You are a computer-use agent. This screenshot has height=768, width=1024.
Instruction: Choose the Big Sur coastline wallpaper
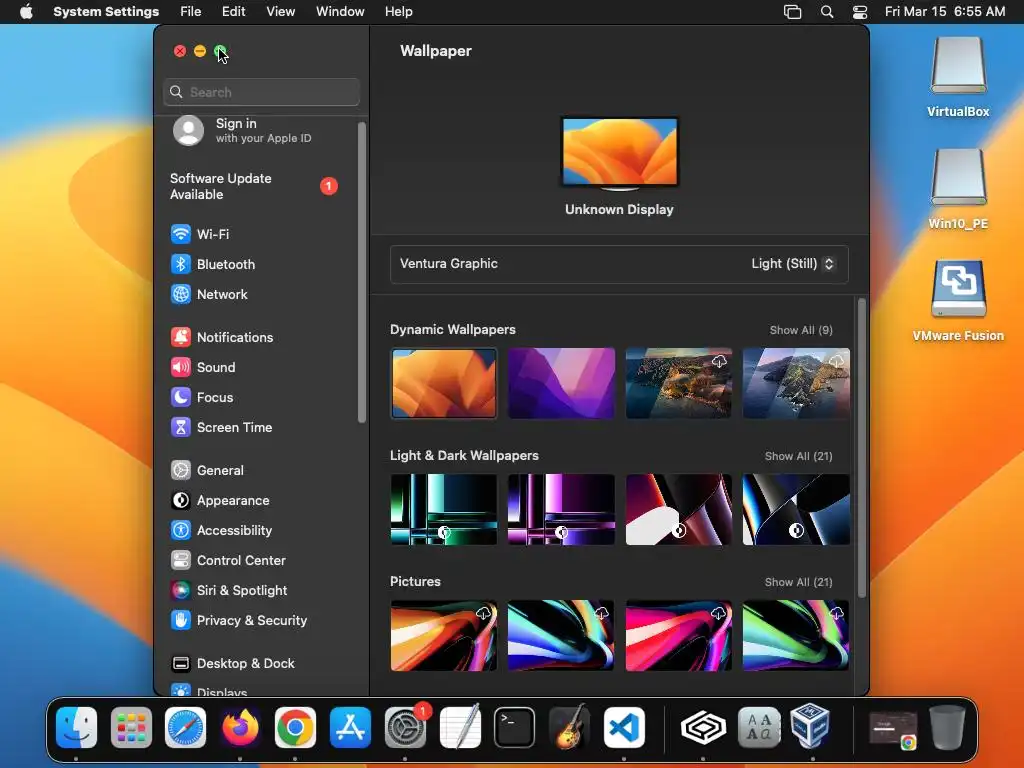[679, 383]
